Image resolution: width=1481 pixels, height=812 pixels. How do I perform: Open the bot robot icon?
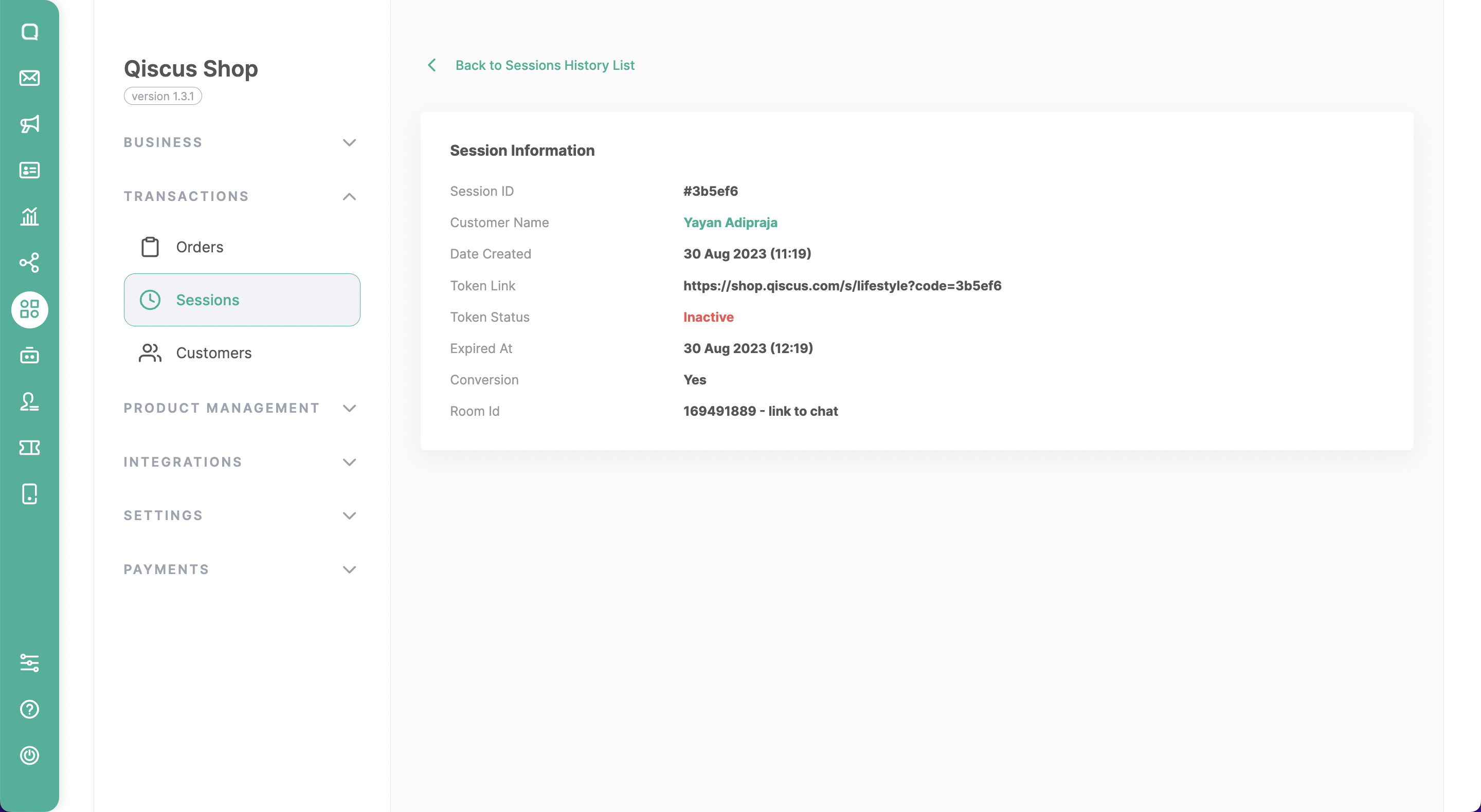[x=29, y=356]
